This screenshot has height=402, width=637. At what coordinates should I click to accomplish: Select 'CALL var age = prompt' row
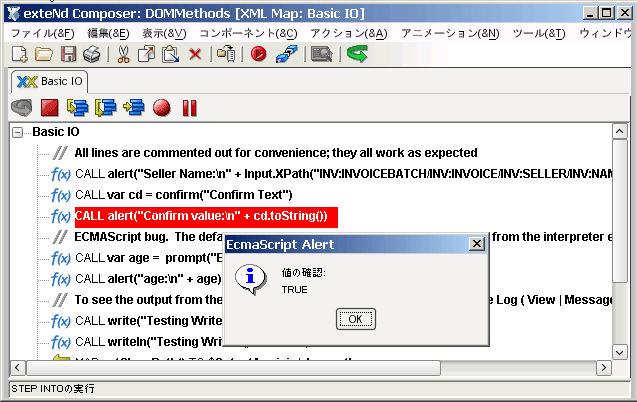(149, 258)
